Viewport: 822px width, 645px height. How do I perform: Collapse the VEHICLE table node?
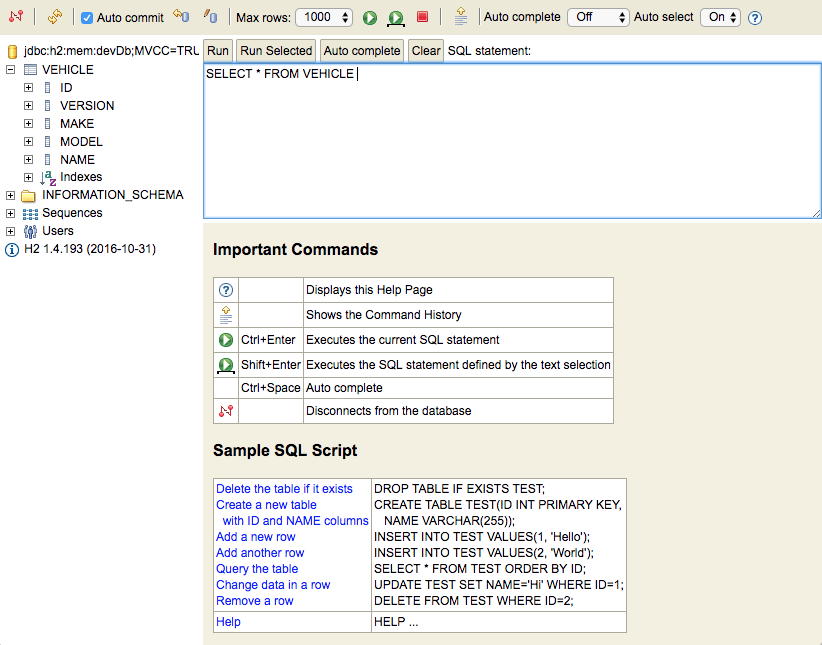click(10, 69)
